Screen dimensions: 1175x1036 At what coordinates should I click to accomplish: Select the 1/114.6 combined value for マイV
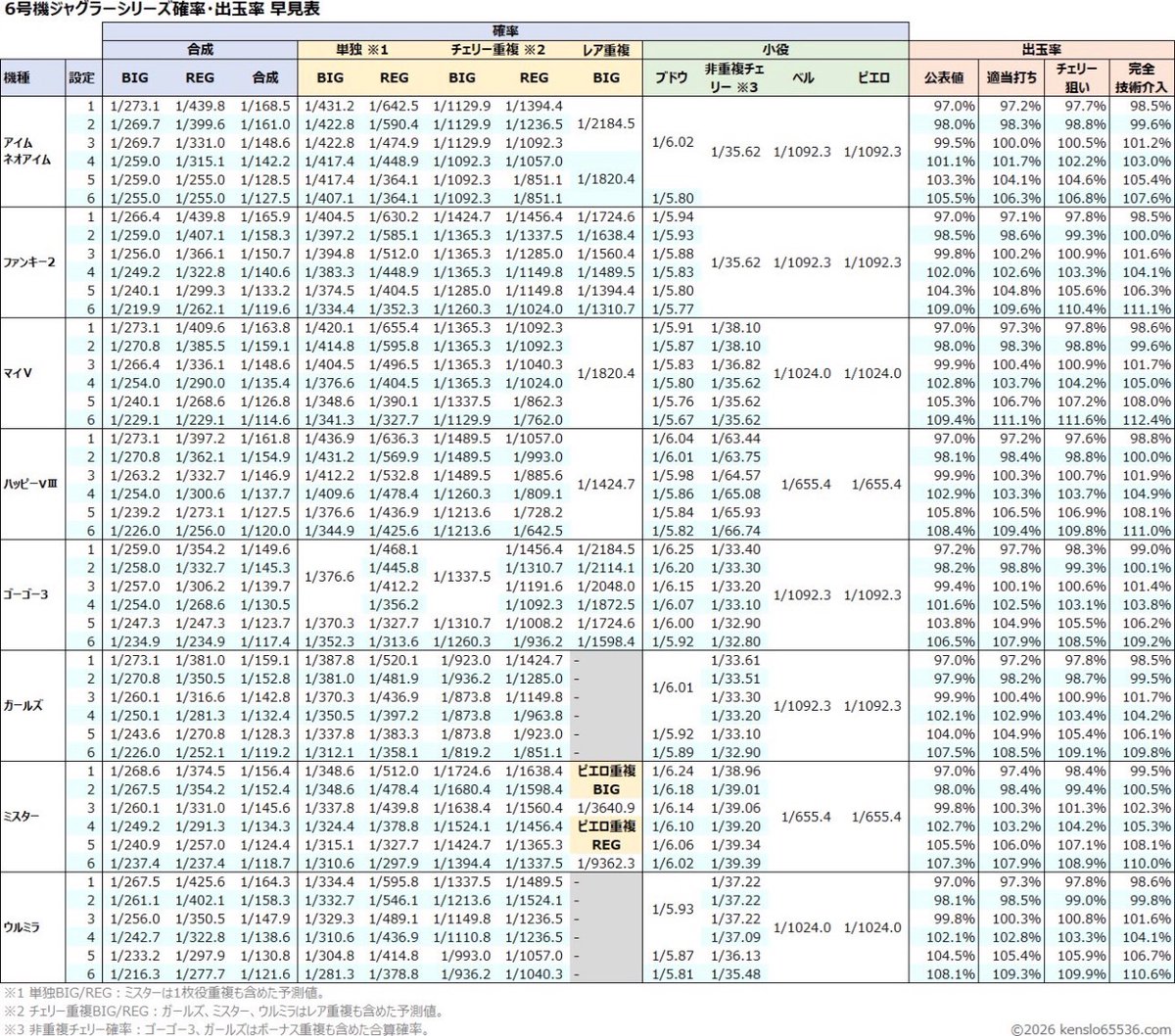[x=265, y=419]
